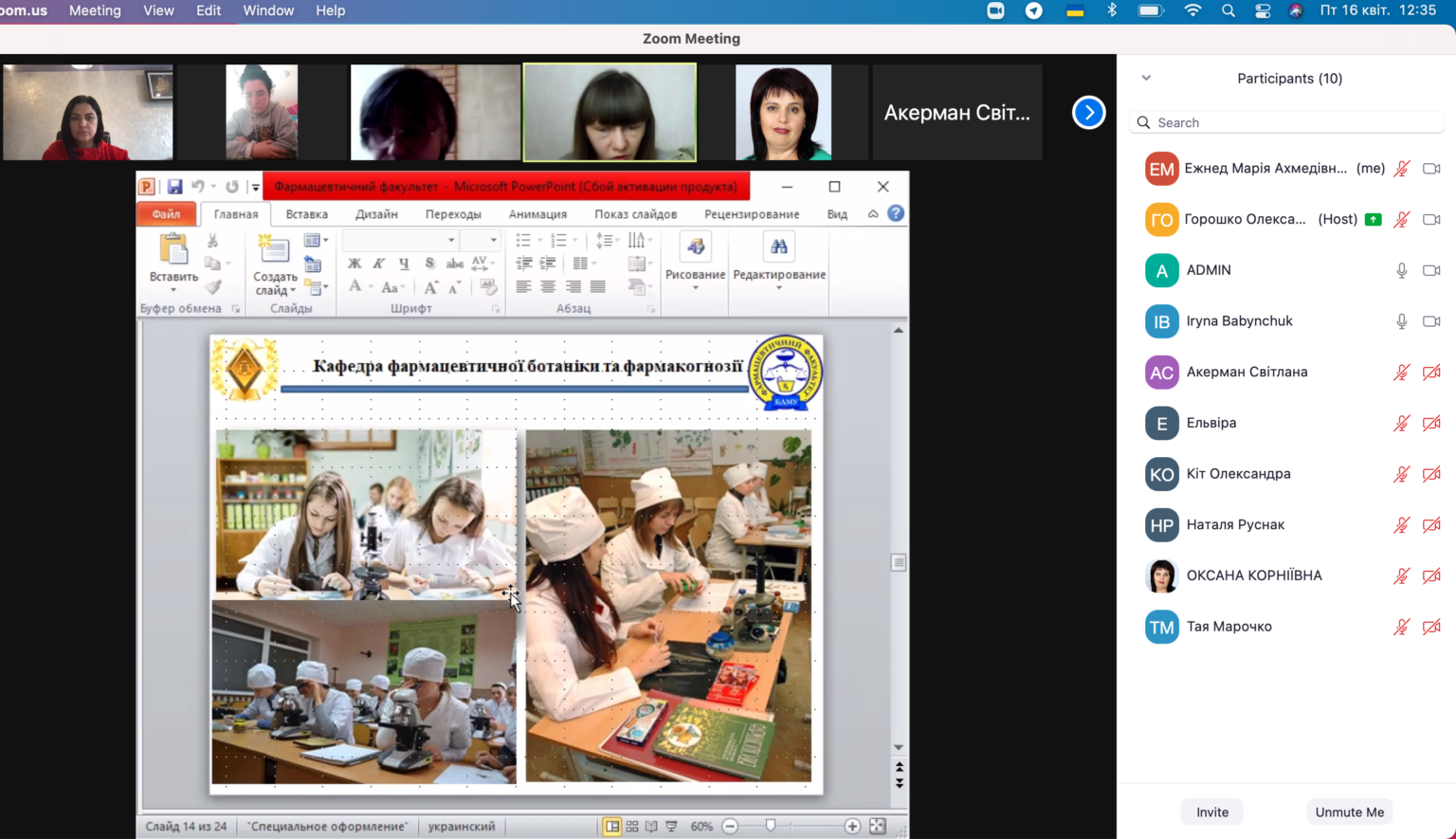Image resolution: width=1456 pixels, height=839 pixels.
Task: Click the Invite button
Action: (x=1211, y=812)
